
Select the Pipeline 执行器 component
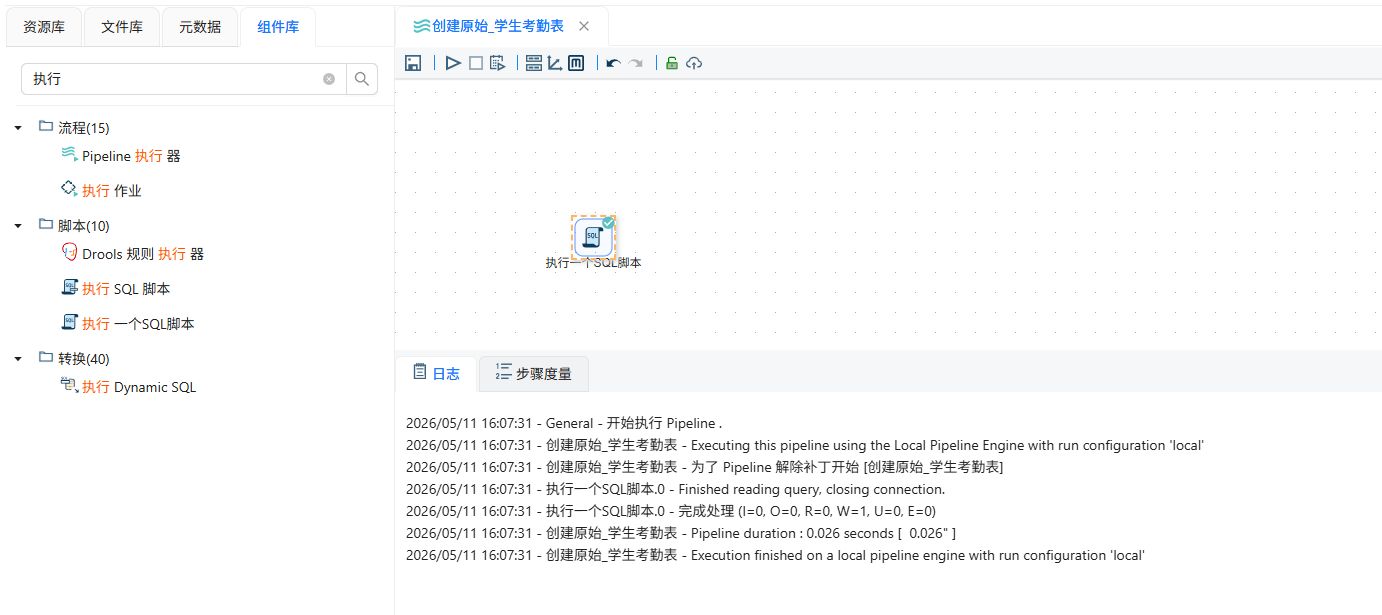[x=121, y=156]
